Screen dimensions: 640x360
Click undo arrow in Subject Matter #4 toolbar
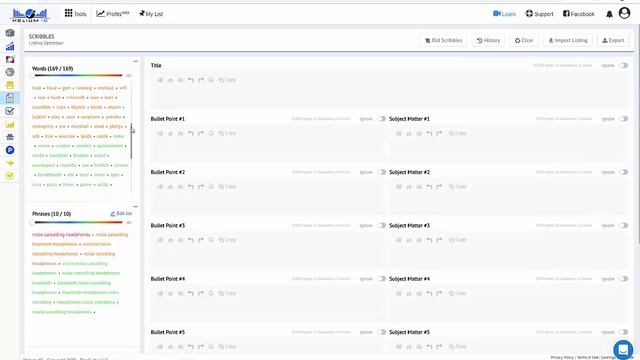429,293
